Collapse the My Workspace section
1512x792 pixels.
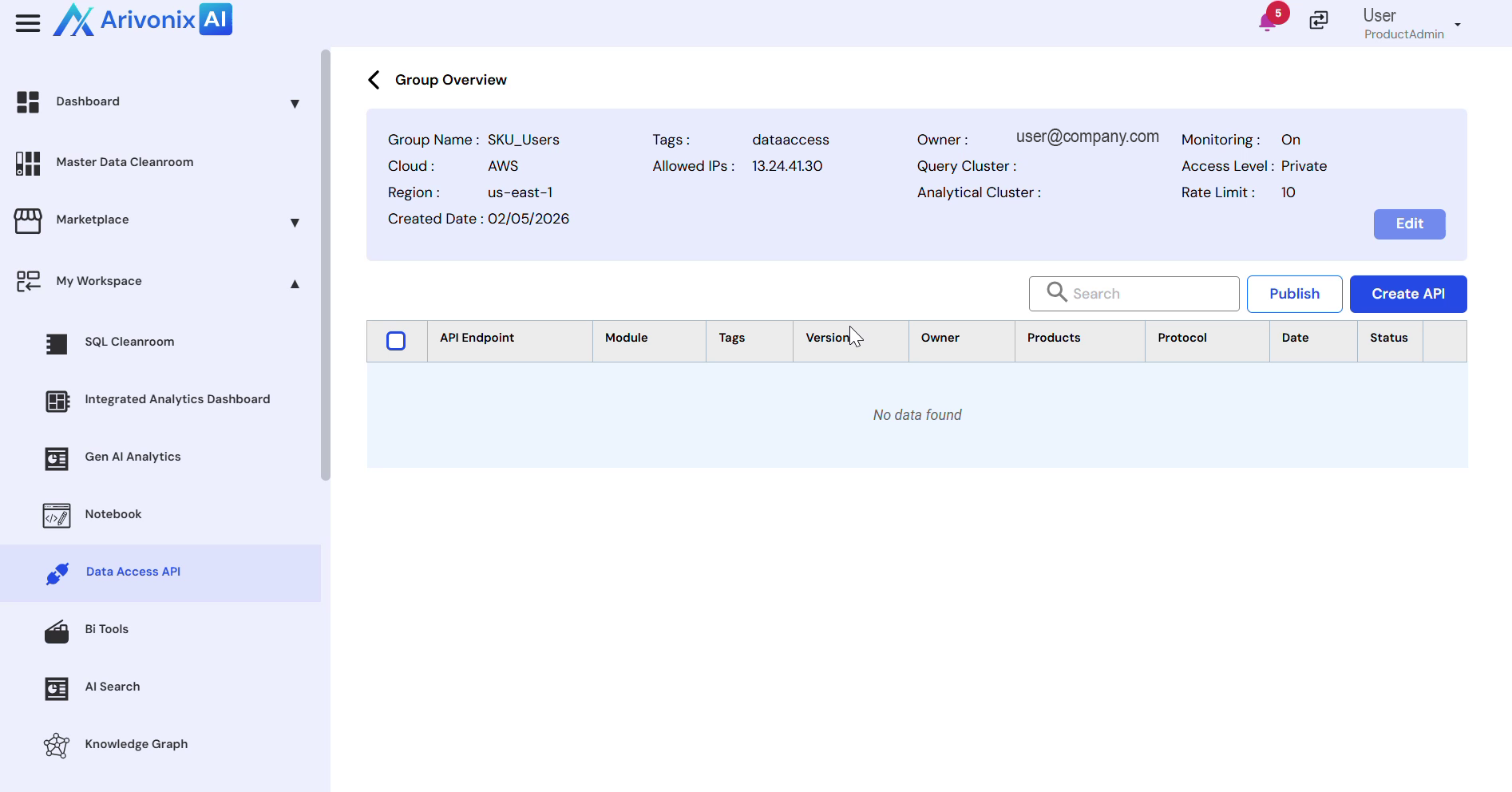(x=295, y=283)
